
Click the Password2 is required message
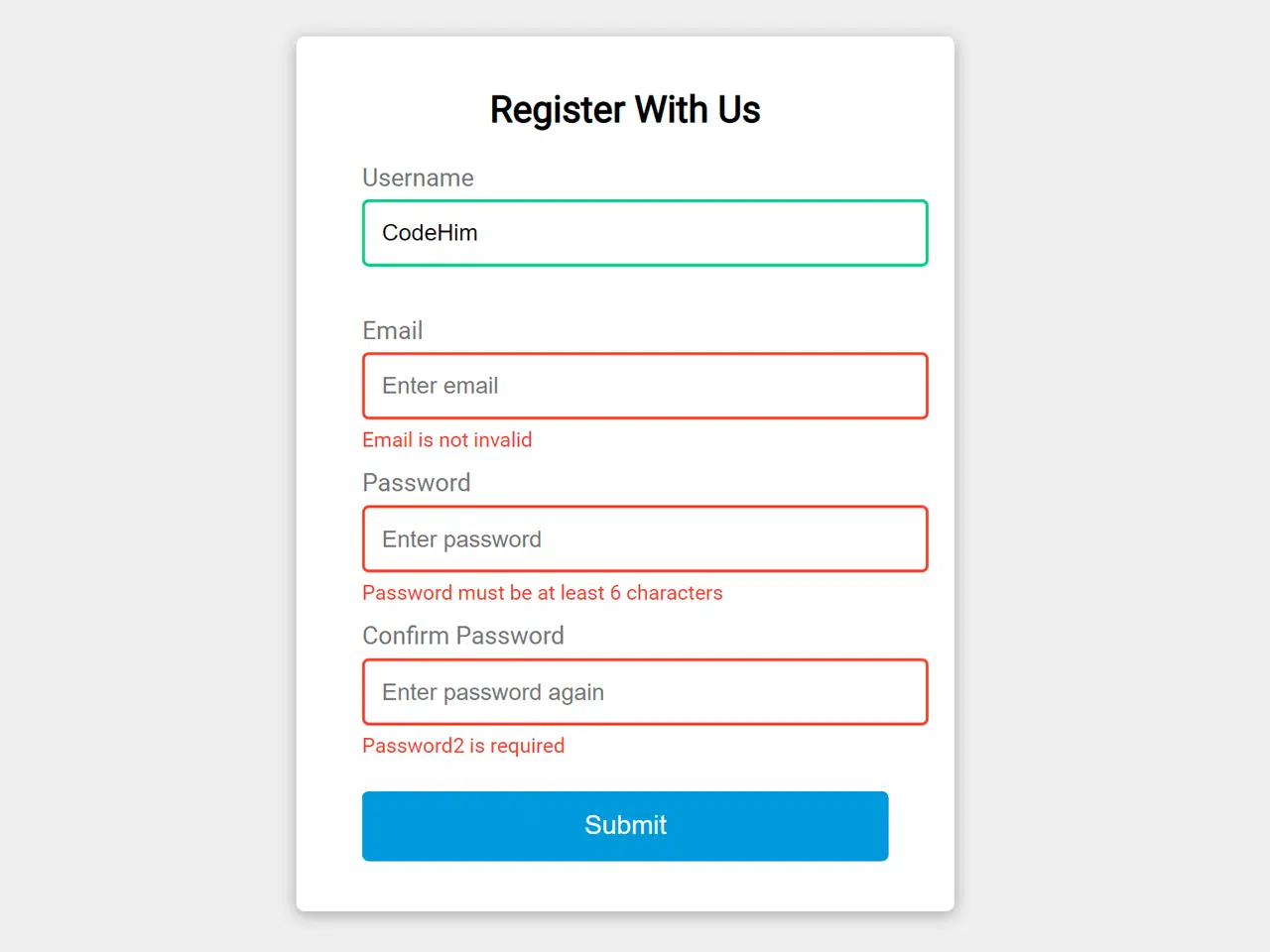463,745
